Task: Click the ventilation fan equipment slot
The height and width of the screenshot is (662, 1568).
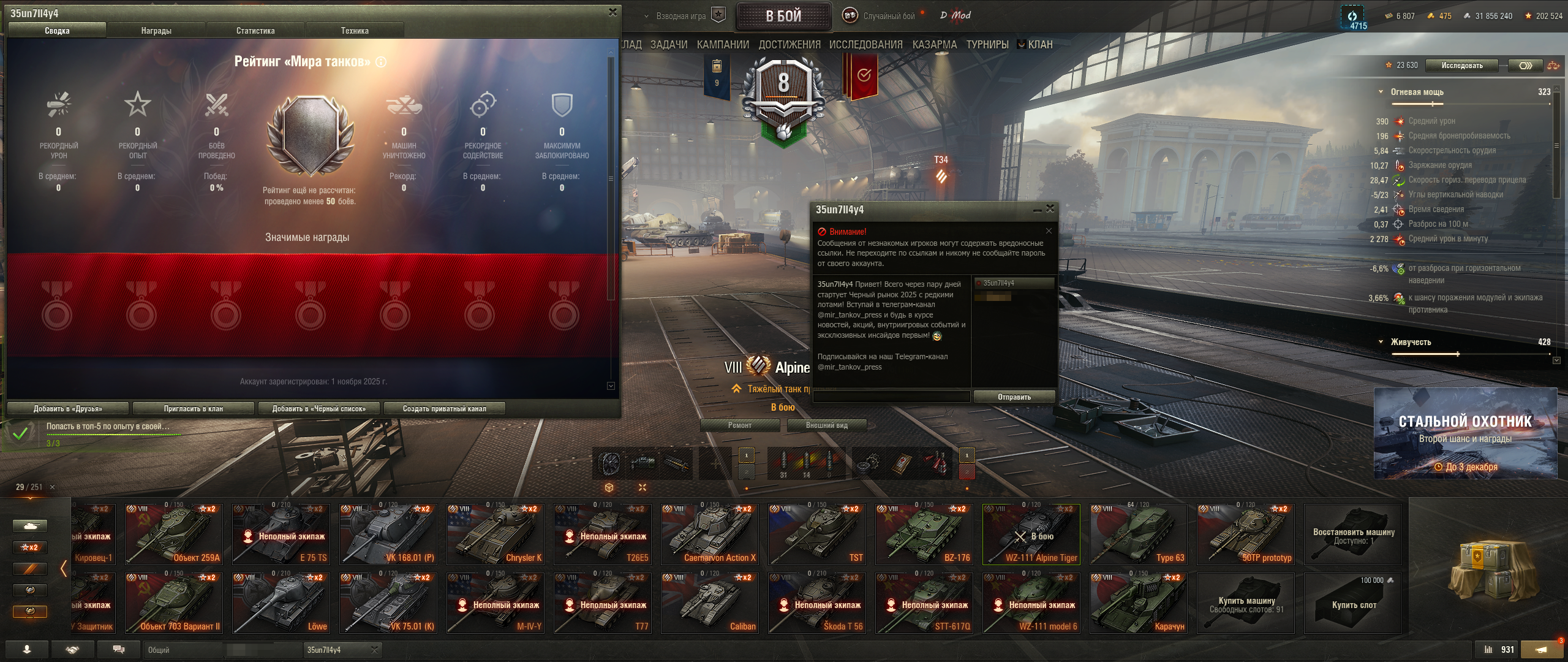Action: coord(609,463)
